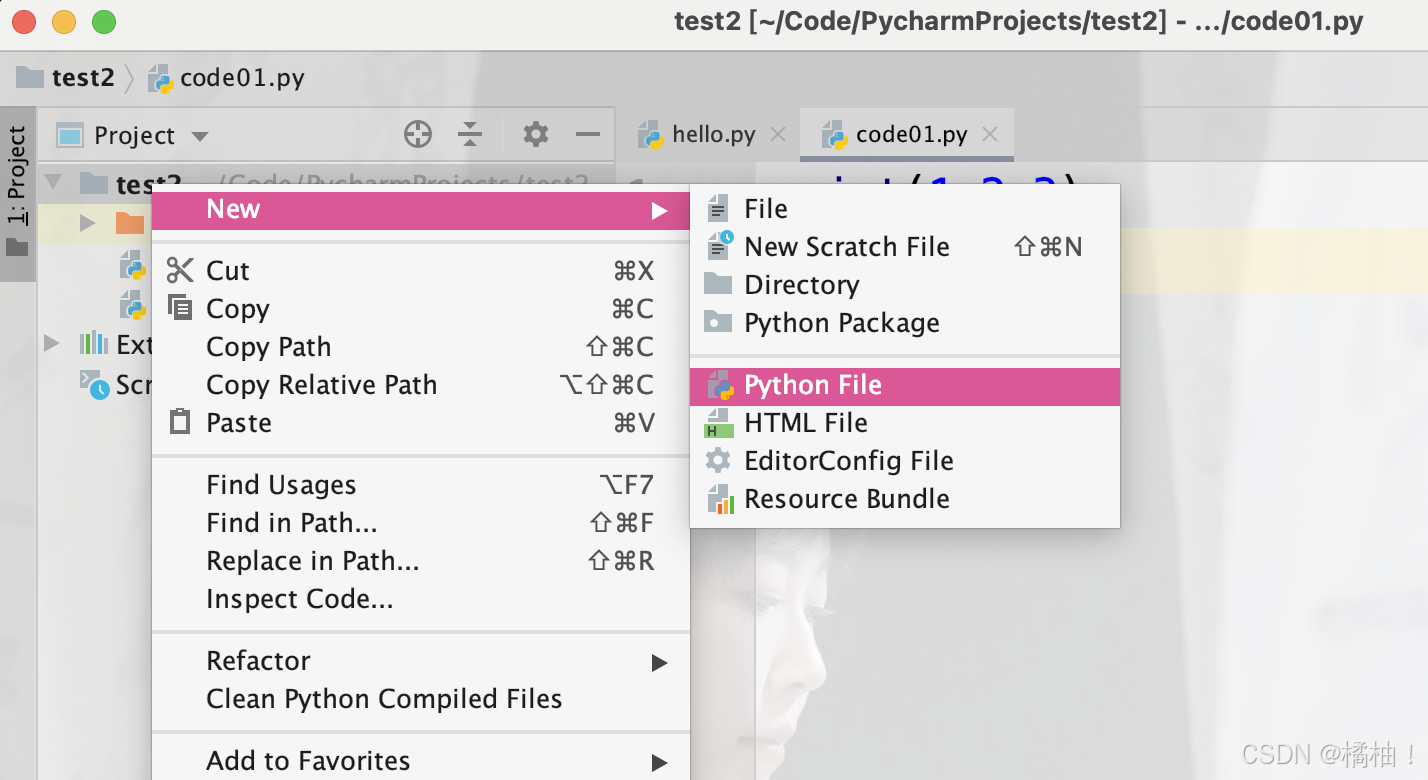Screen dimensions: 1428x780
Task: Choose Copy from the context menu
Action: pyautogui.click(x=420, y=309)
